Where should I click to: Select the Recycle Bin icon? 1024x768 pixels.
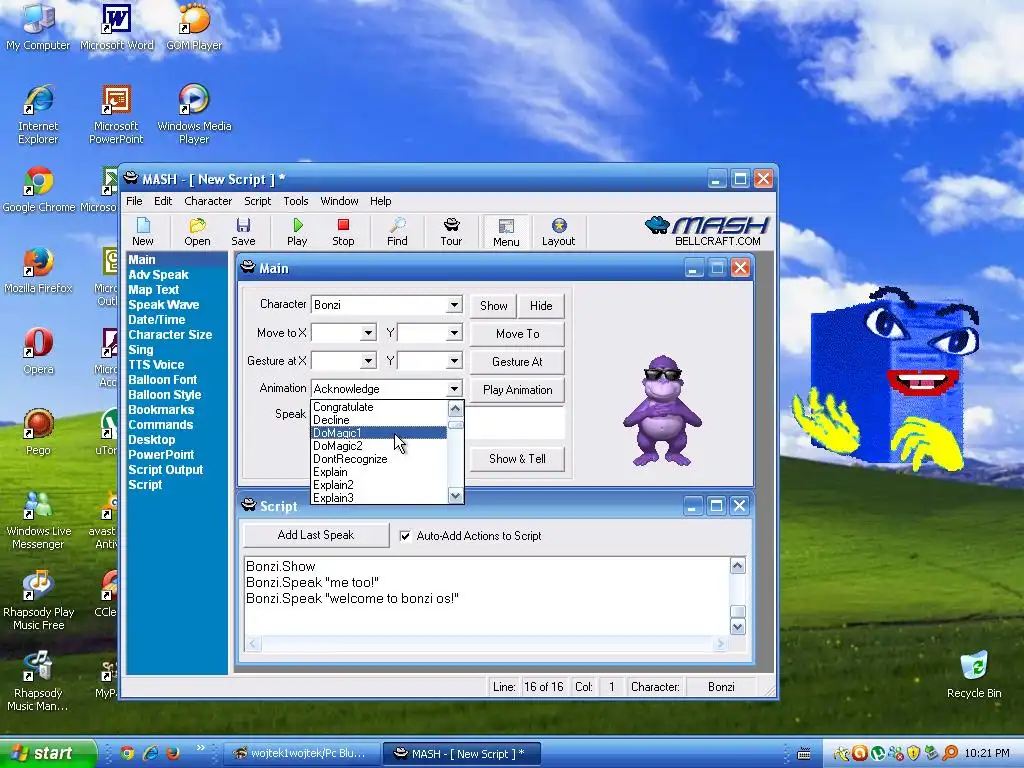(974, 675)
